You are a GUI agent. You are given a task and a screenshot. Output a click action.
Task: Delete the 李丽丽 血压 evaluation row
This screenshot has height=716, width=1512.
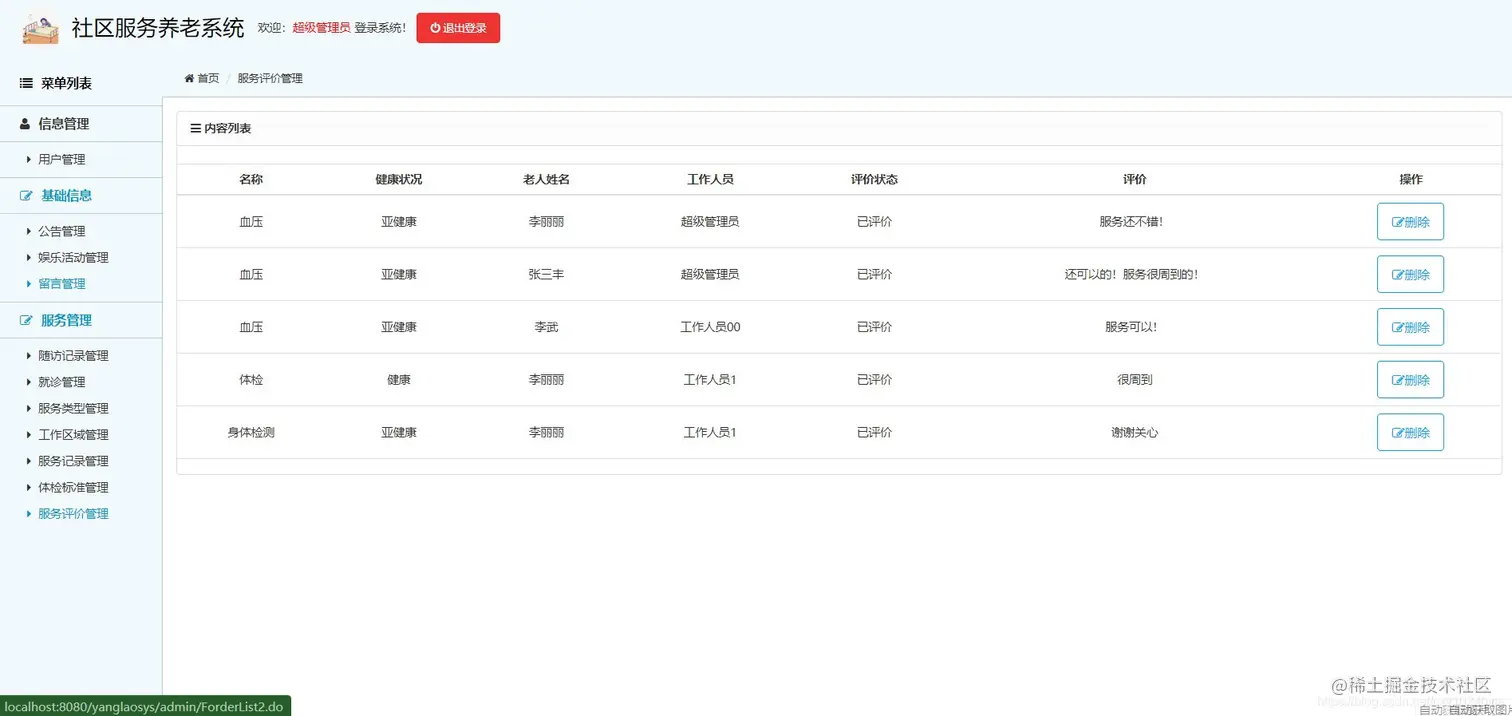point(1410,222)
